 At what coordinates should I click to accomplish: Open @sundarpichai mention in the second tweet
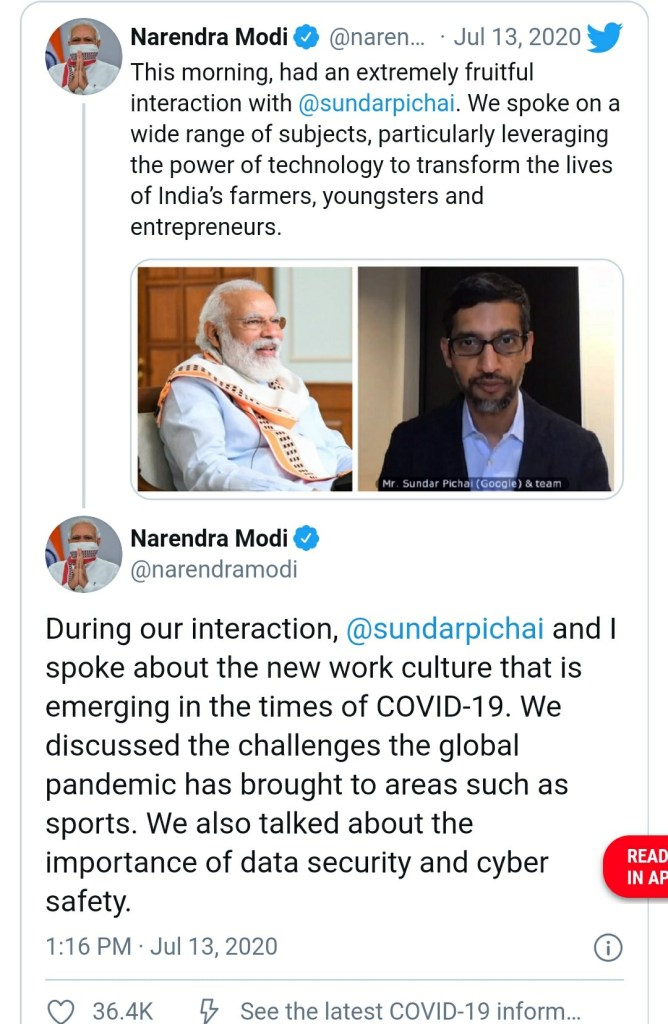445,629
